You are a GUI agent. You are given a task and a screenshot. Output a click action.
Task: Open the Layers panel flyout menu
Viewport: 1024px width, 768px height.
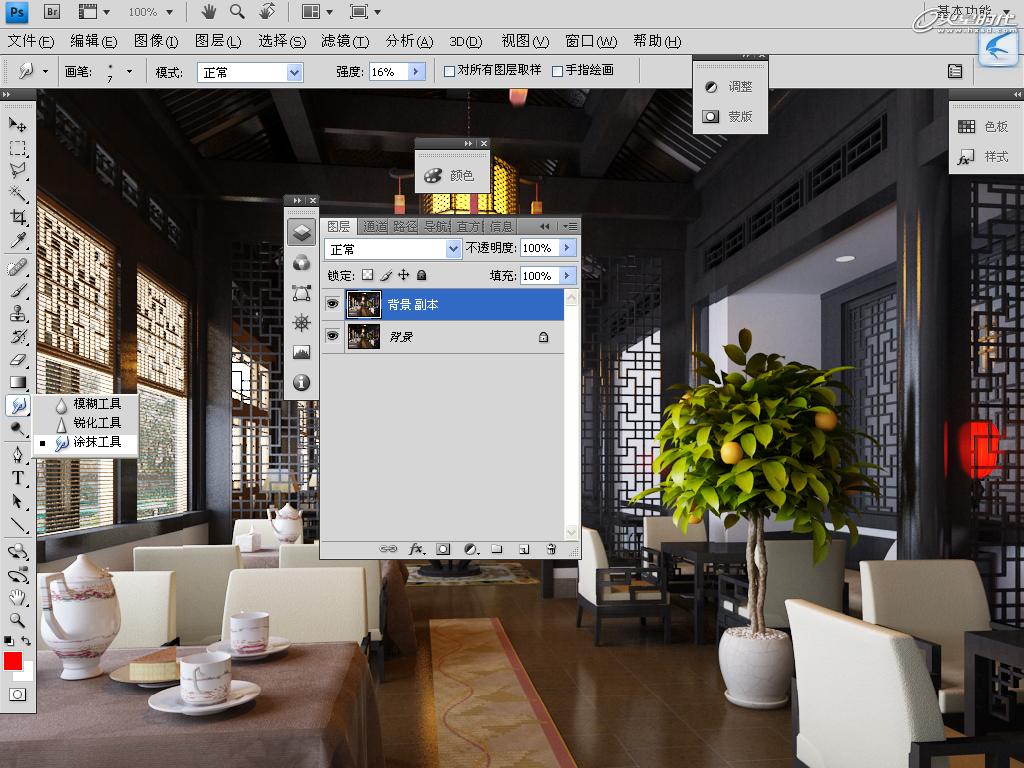pos(571,226)
